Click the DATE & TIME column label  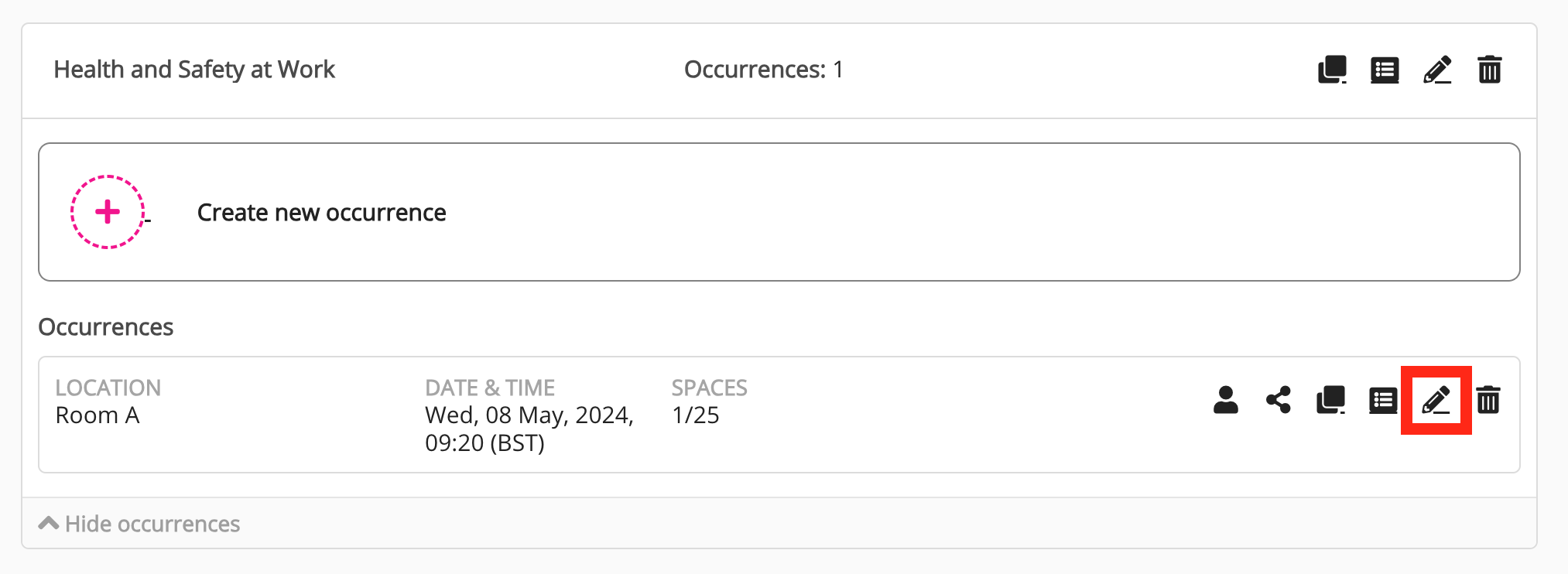click(490, 388)
